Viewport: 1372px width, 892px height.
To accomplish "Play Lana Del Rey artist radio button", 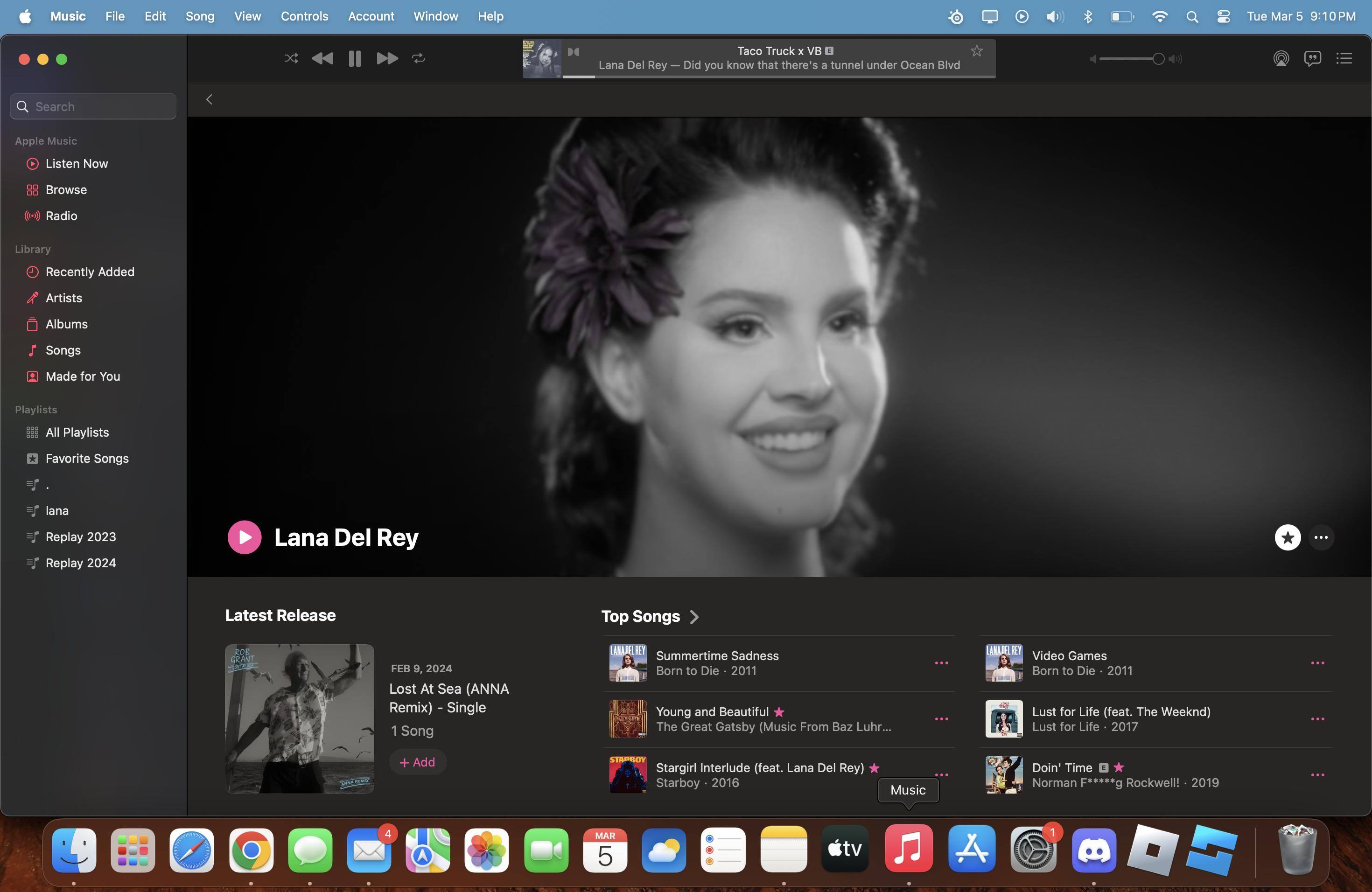I will (245, 537).
